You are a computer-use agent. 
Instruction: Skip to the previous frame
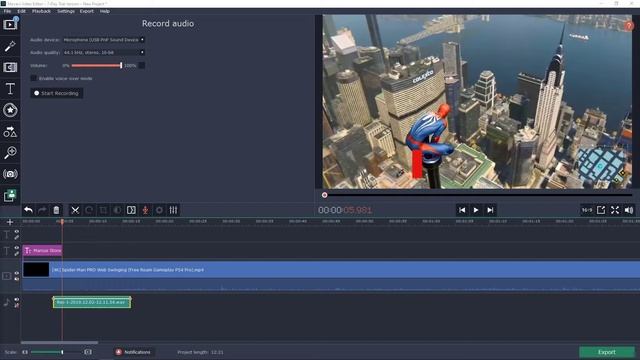click(x=462, y=210)
